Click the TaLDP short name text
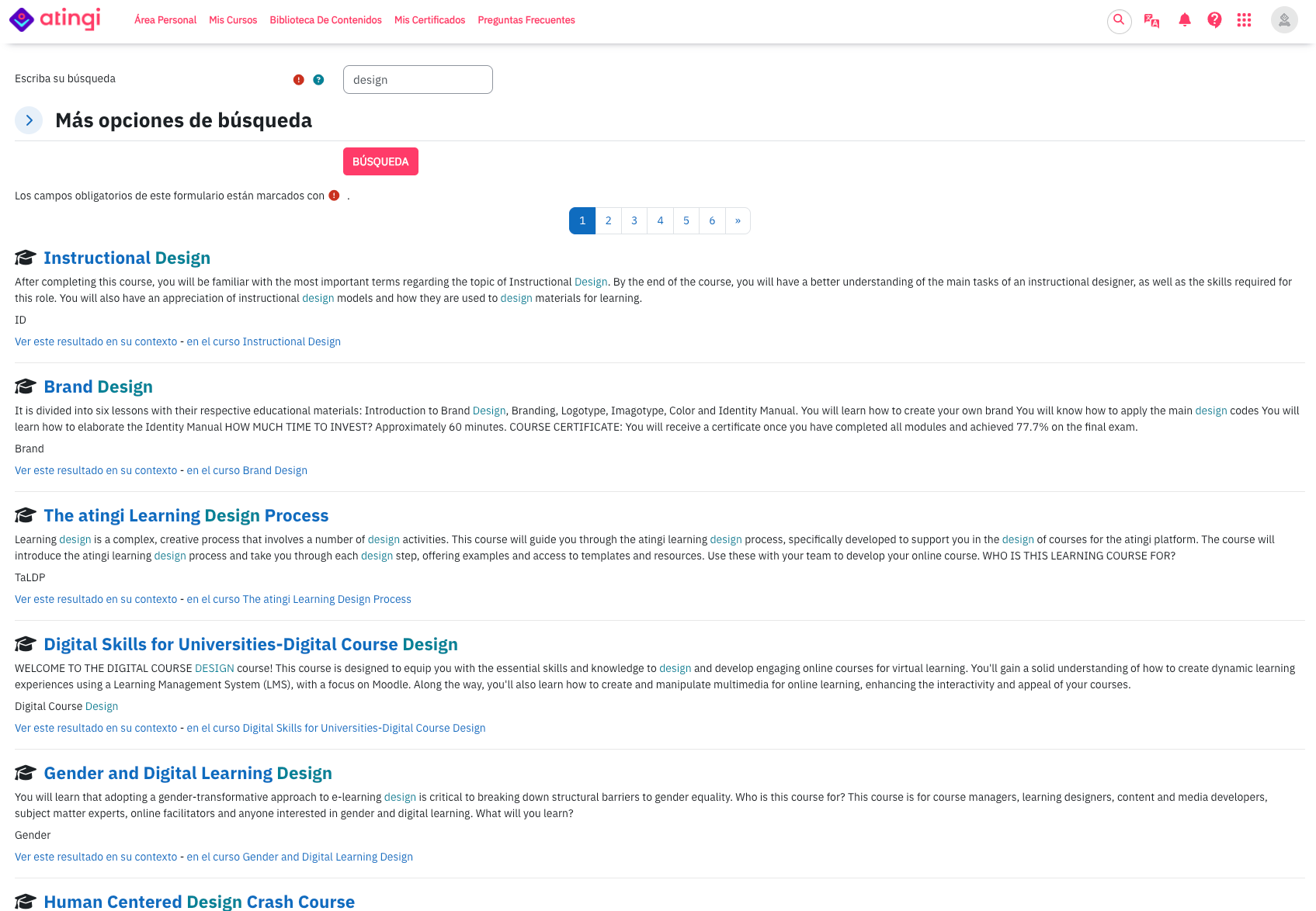The width and height of the screenshot is (1316, 911). point(30,577)
